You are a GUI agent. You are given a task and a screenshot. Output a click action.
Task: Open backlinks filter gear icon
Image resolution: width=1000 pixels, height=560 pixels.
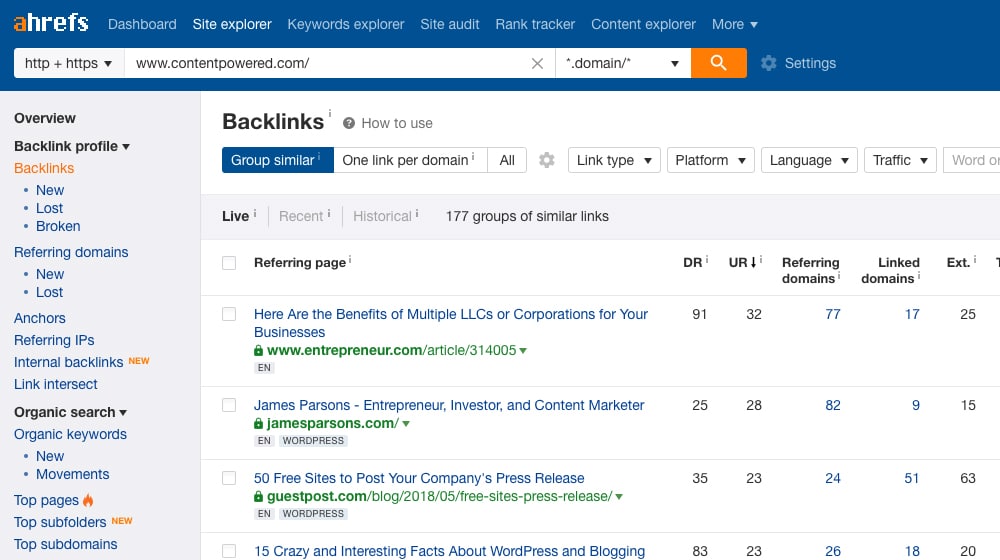pos(547,160)
